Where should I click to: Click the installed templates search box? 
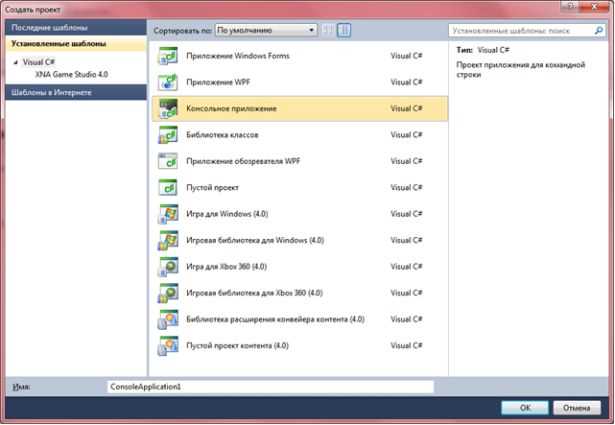tap(528, 31)
